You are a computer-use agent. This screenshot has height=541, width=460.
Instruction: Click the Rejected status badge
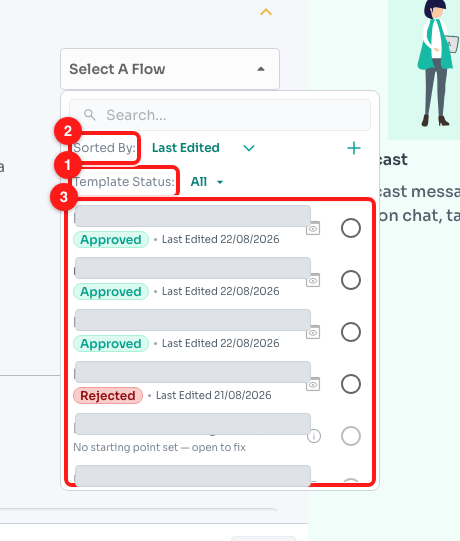click(108, 395)
